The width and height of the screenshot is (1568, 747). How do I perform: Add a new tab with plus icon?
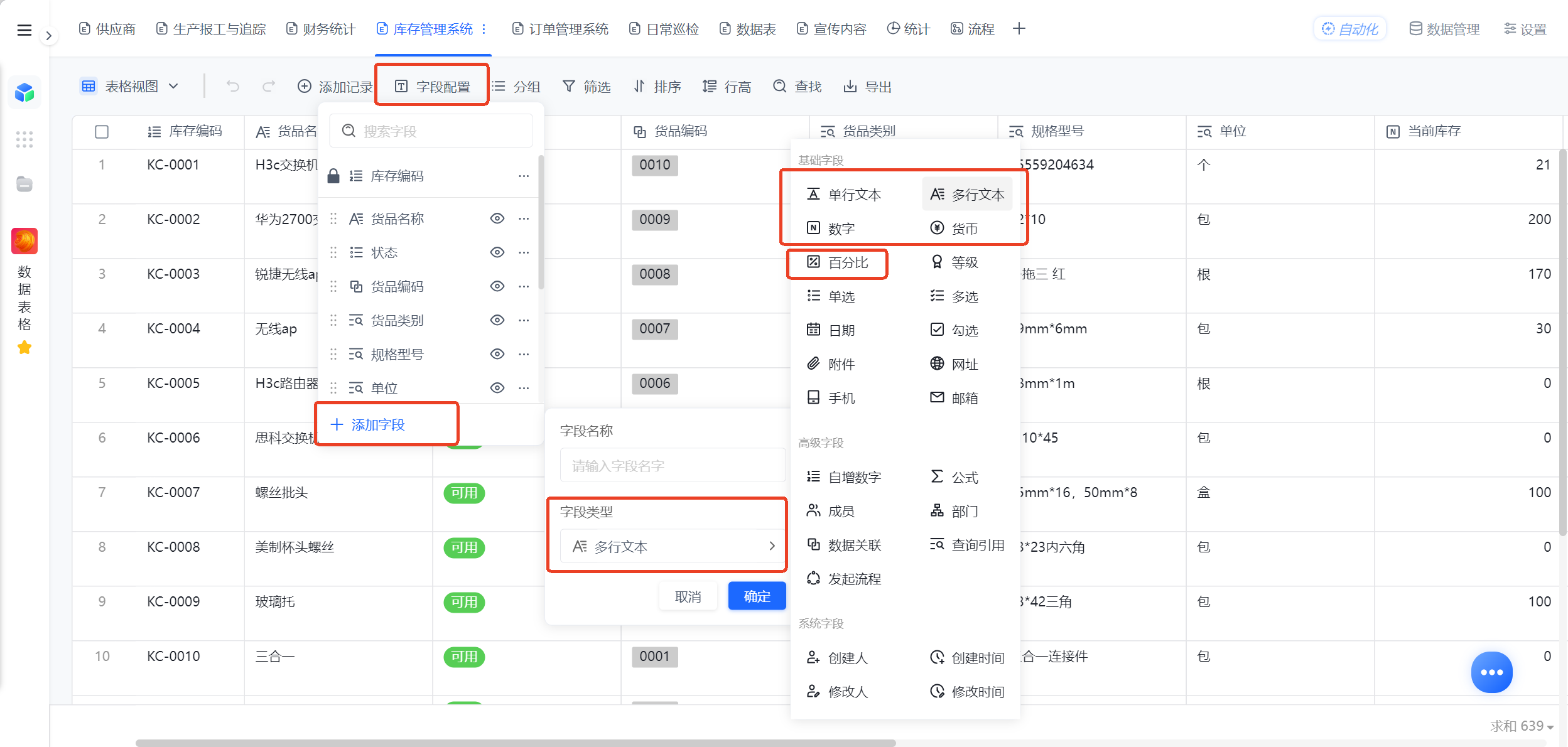tap(1019, 29)
